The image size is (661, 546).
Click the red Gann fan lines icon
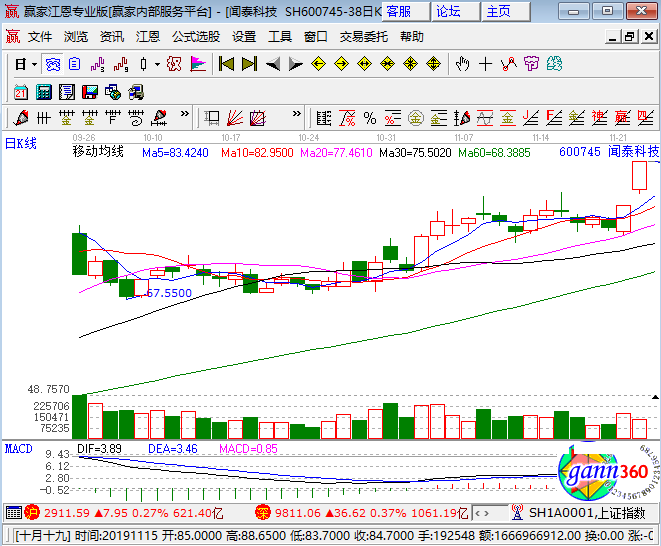(235, 118)
